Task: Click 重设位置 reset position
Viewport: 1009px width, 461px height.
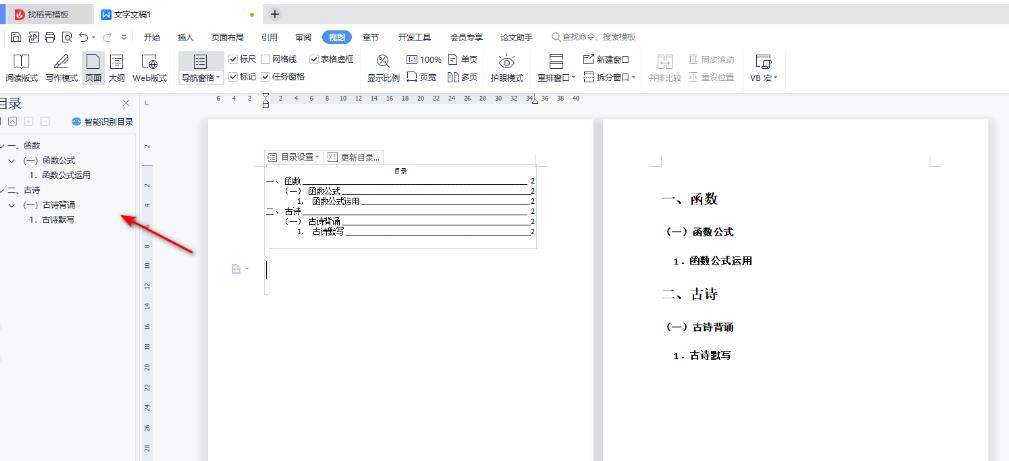Action: pos(711,77)
